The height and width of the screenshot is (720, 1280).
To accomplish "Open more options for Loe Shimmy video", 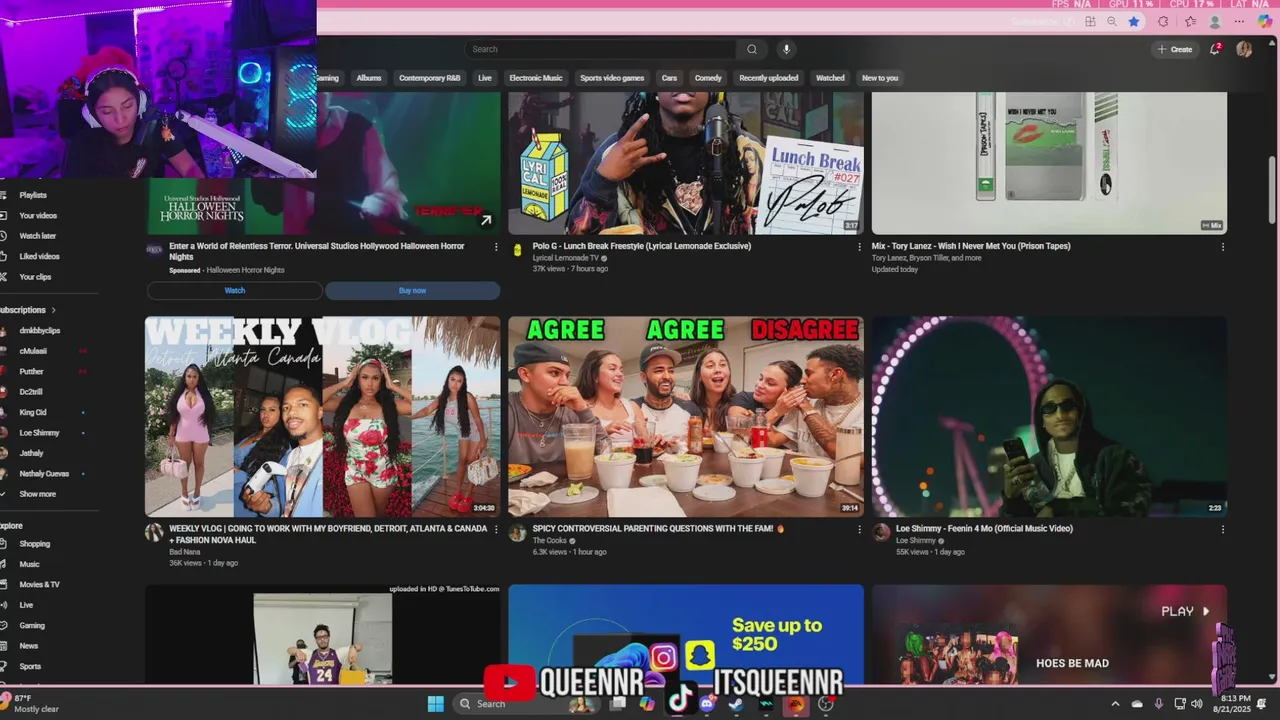I will tap(1222, 529).
